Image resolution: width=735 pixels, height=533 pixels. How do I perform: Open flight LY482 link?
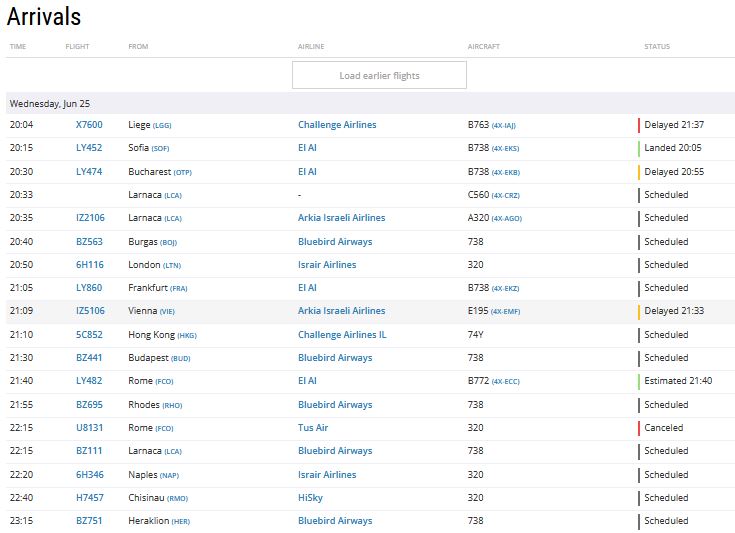tap(89, 380)
